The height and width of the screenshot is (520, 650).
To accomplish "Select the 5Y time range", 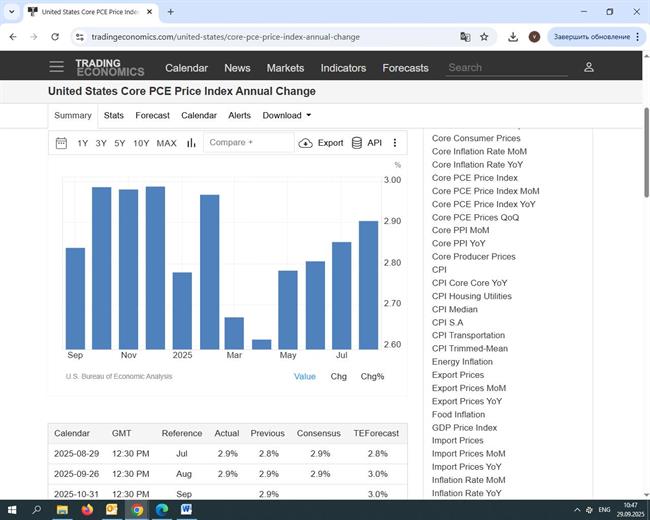I will (120, 143).
